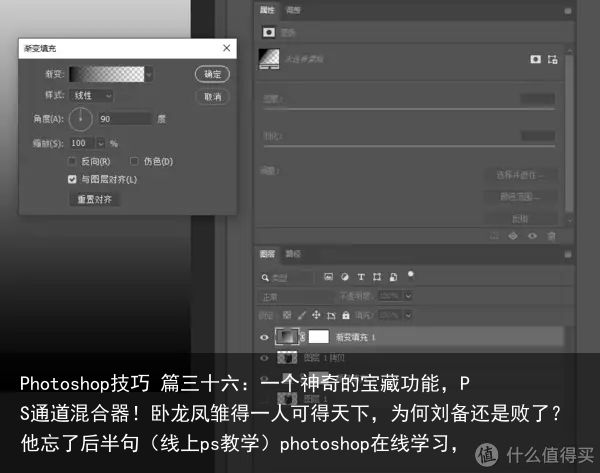Image resolution: width=600 pixels, height=473 pixels.
Task: Uncheck the 与图层对齐(L) checkbox
Action: pyautogui.click(x=72, y=179)
